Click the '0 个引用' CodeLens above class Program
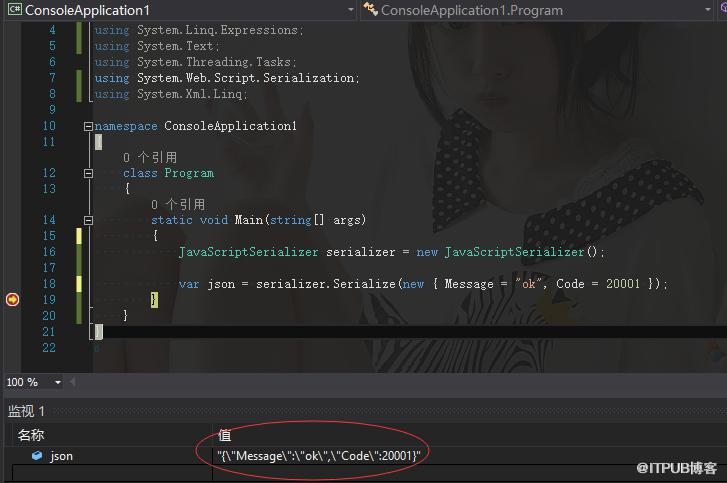Screen dimensions: 727x483 tap(150, 158)
